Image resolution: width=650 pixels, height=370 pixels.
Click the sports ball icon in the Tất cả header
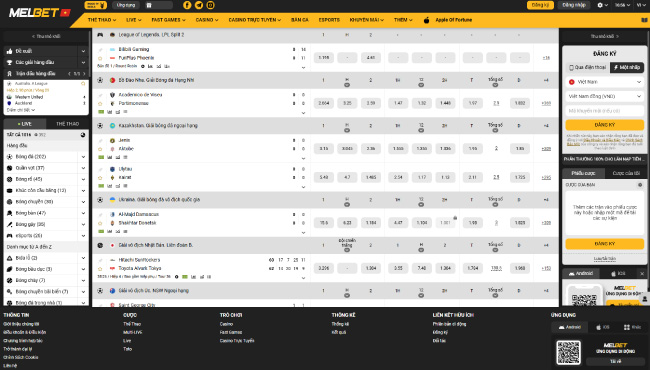click(x=83, y=135)
